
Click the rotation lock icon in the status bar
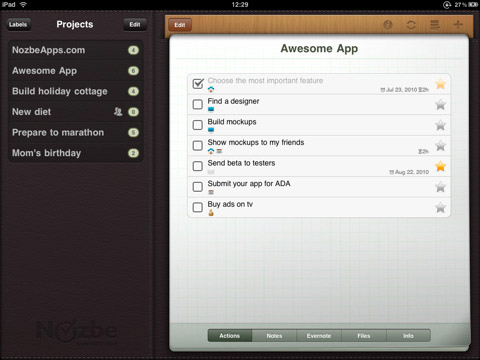(447, 4)
